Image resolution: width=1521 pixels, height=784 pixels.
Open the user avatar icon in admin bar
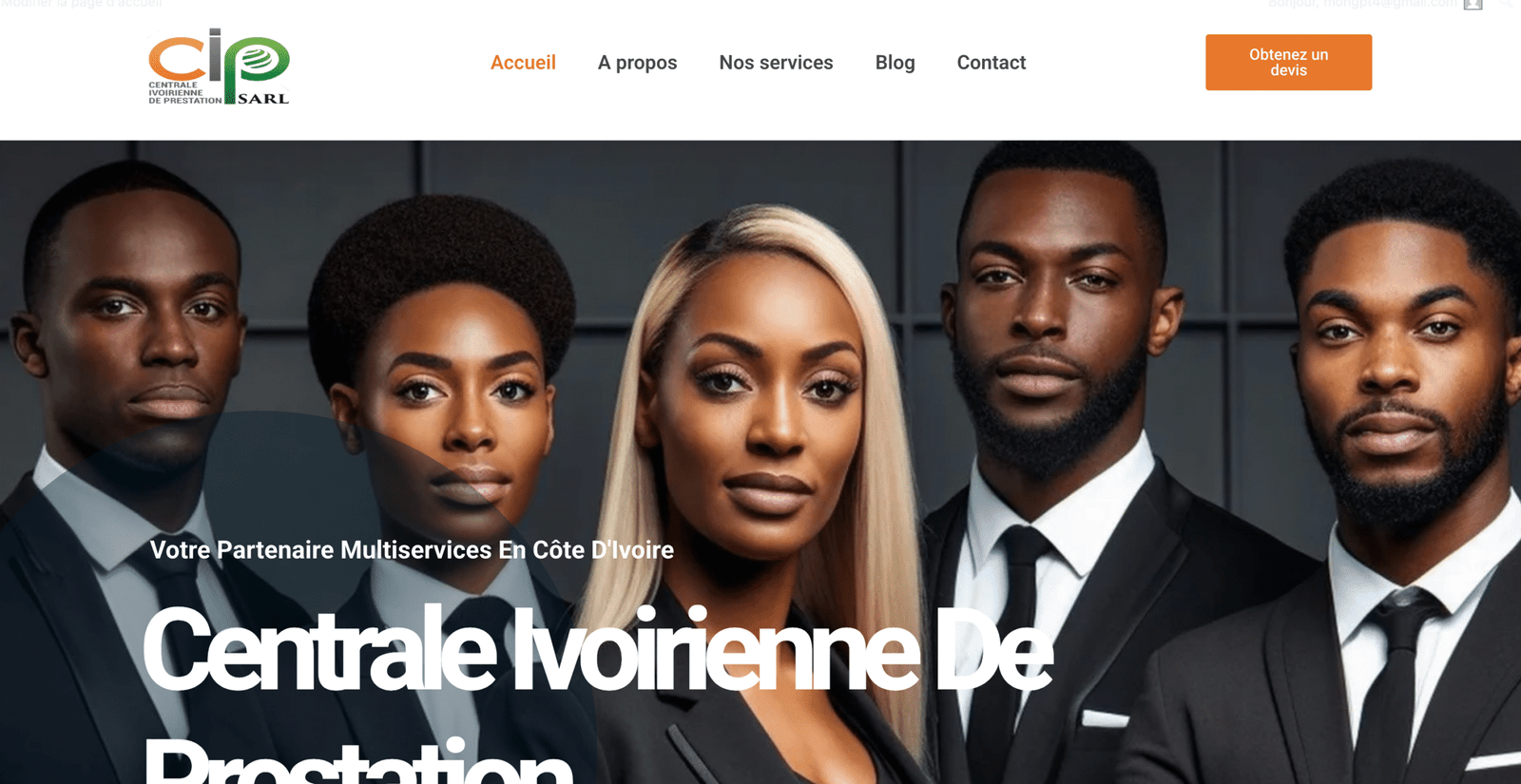(1473, 5)
